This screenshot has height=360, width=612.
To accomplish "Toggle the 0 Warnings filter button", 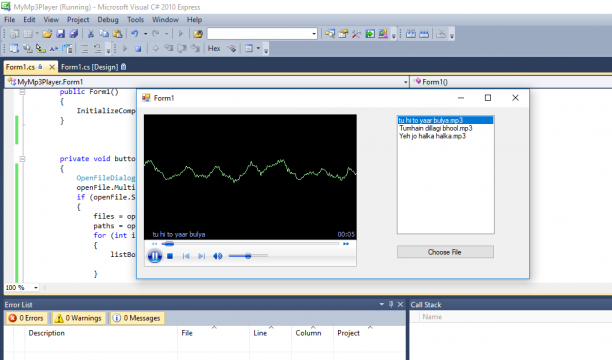I will click(79, 318).
